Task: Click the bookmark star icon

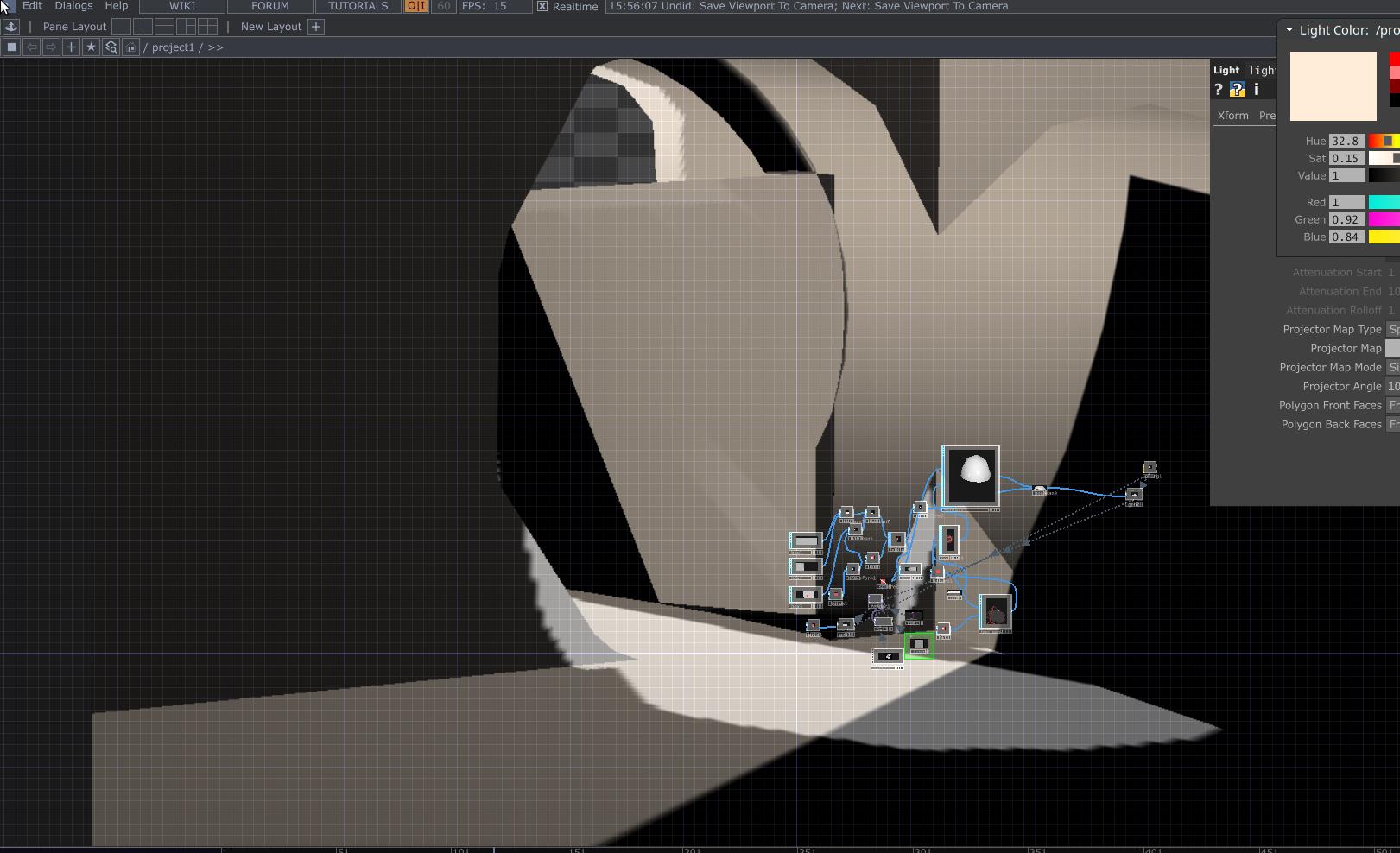Action: click(x=91, y=47)
